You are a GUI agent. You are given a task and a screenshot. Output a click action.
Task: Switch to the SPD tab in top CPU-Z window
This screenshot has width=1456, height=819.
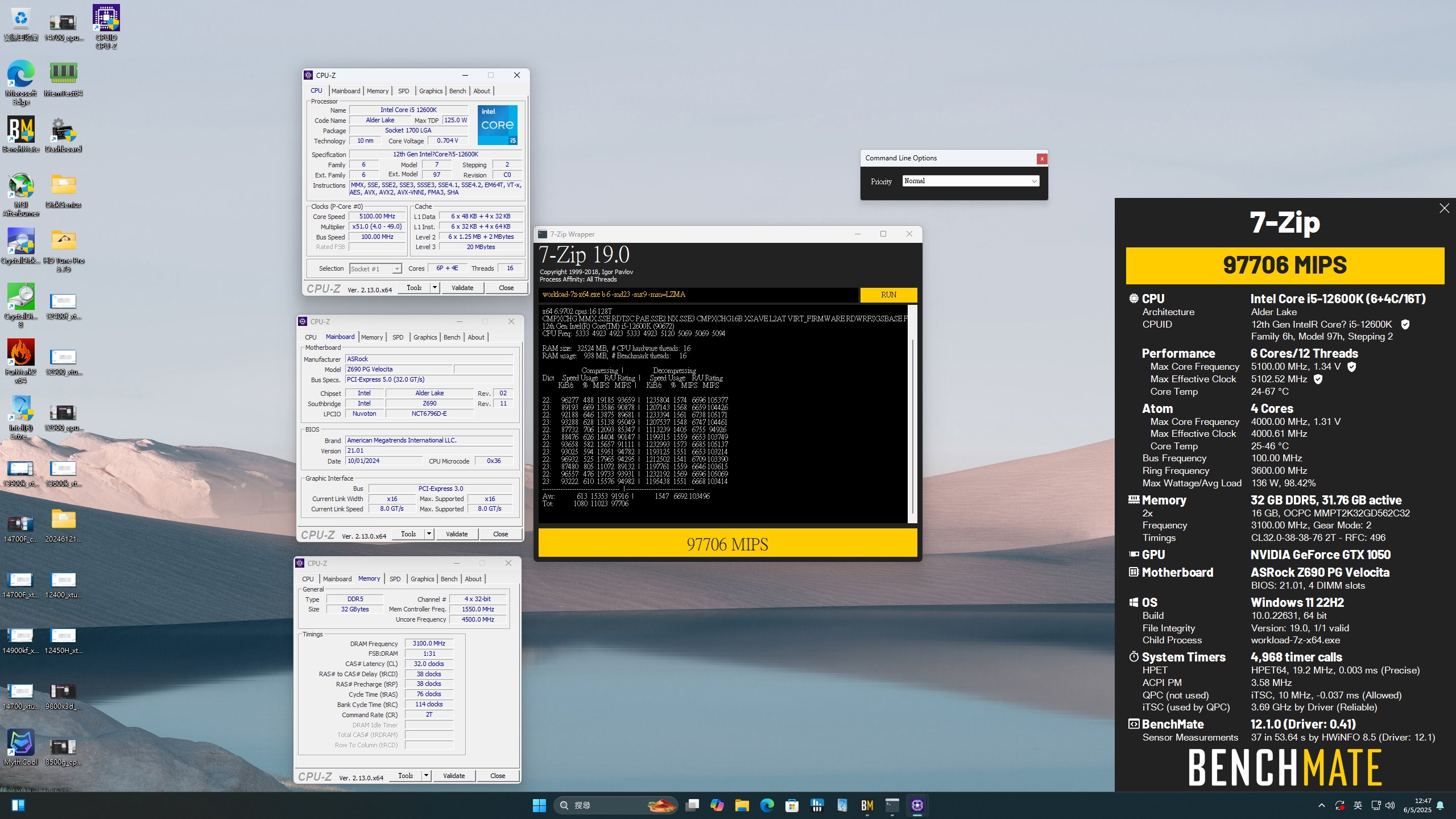(403, 91)
